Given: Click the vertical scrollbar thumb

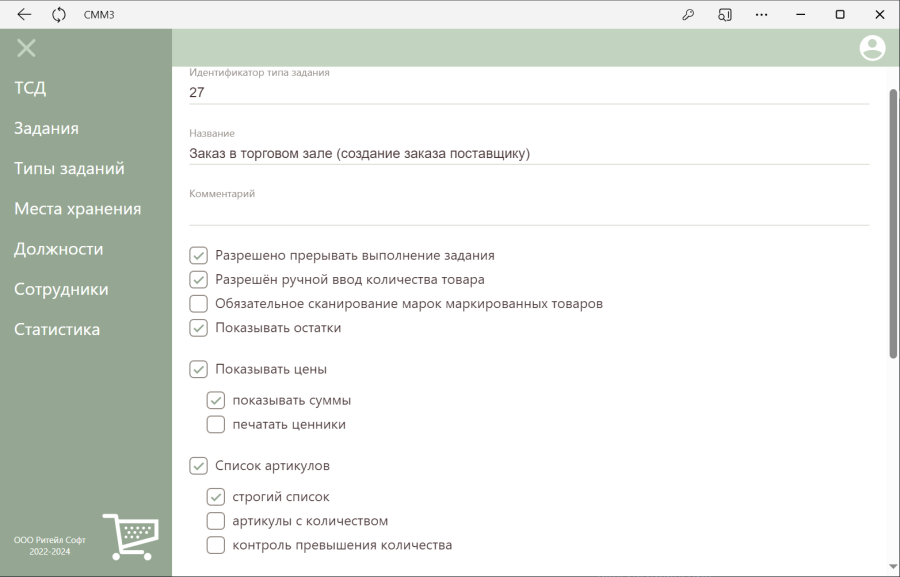Looking at the screenshot, I should point(893,224).
